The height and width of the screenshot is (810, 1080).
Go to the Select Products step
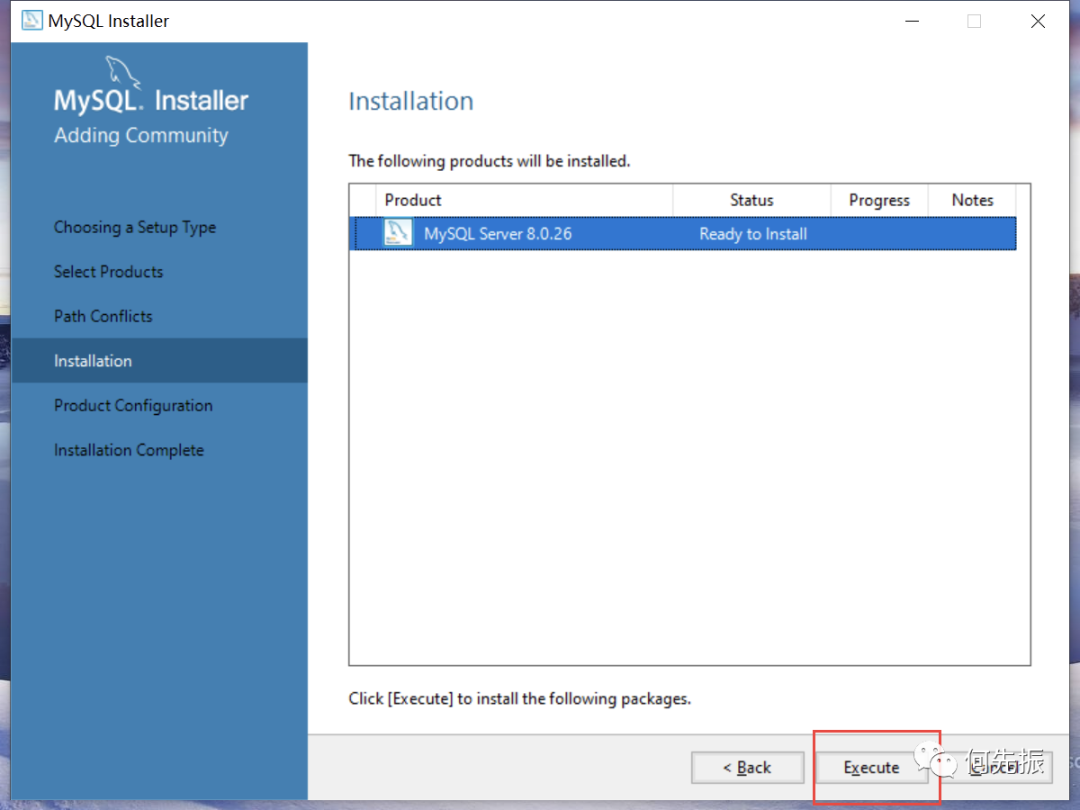point(109,271)
